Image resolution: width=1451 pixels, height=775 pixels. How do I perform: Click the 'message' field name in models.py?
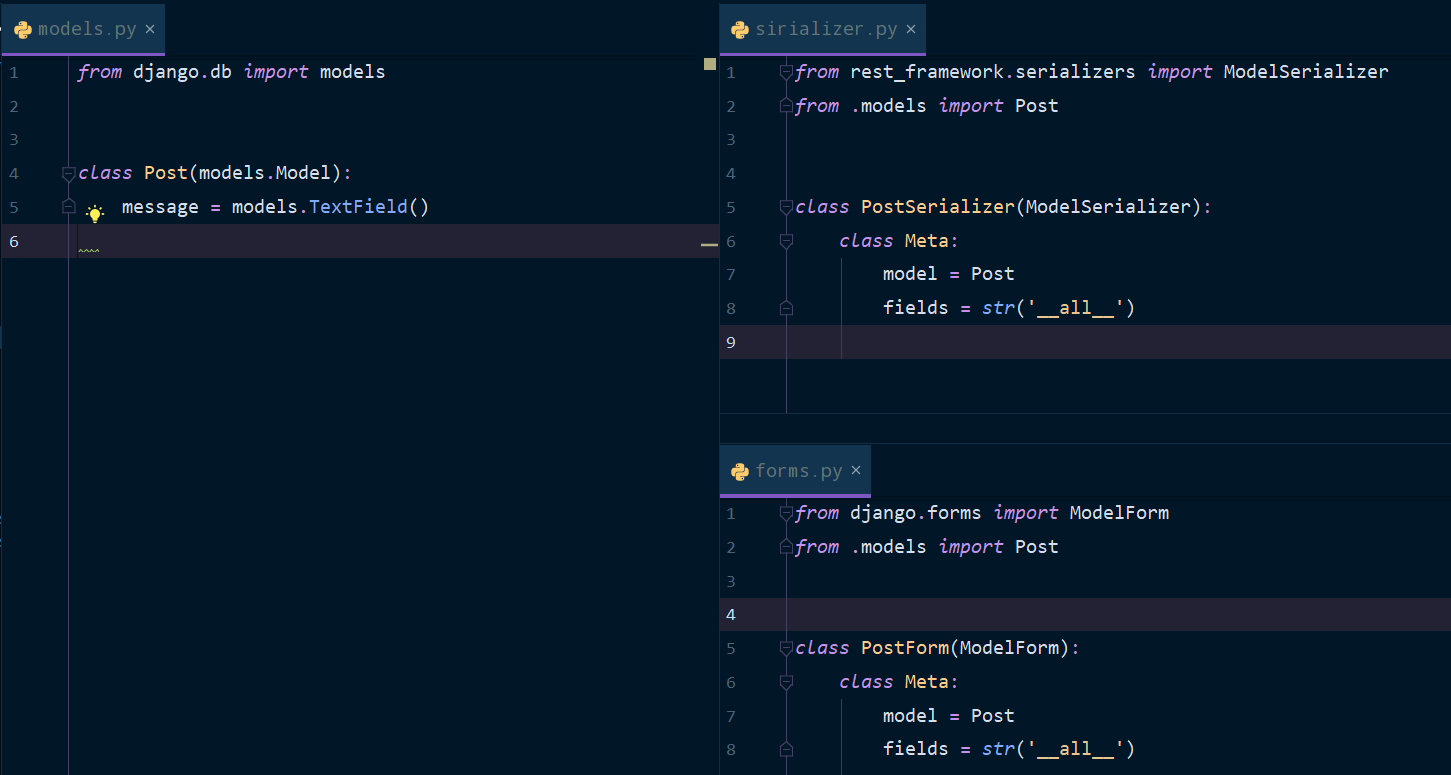click(x=160, y=207)
